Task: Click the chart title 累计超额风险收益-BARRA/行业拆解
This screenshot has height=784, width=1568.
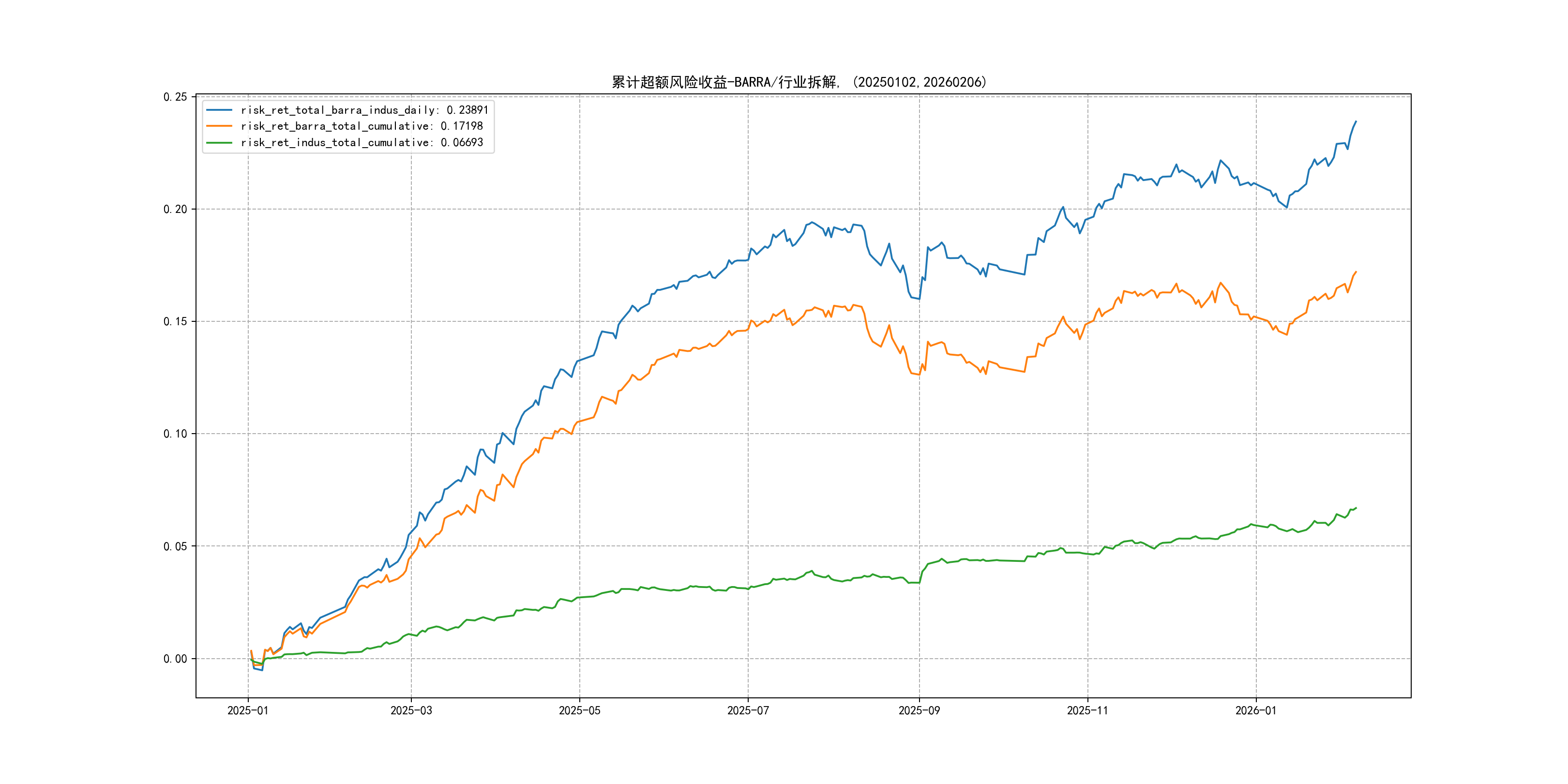Action: click(799, 82)
